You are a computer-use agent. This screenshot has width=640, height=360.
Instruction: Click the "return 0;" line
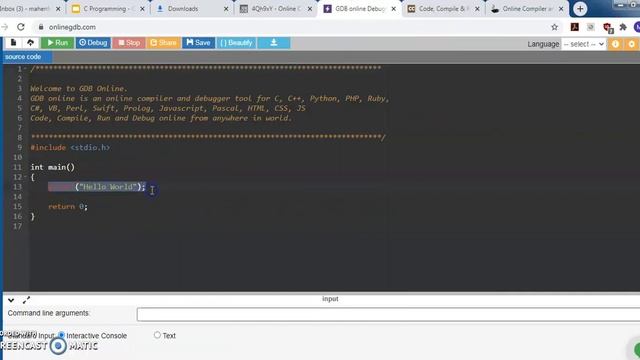click(68, 207)
